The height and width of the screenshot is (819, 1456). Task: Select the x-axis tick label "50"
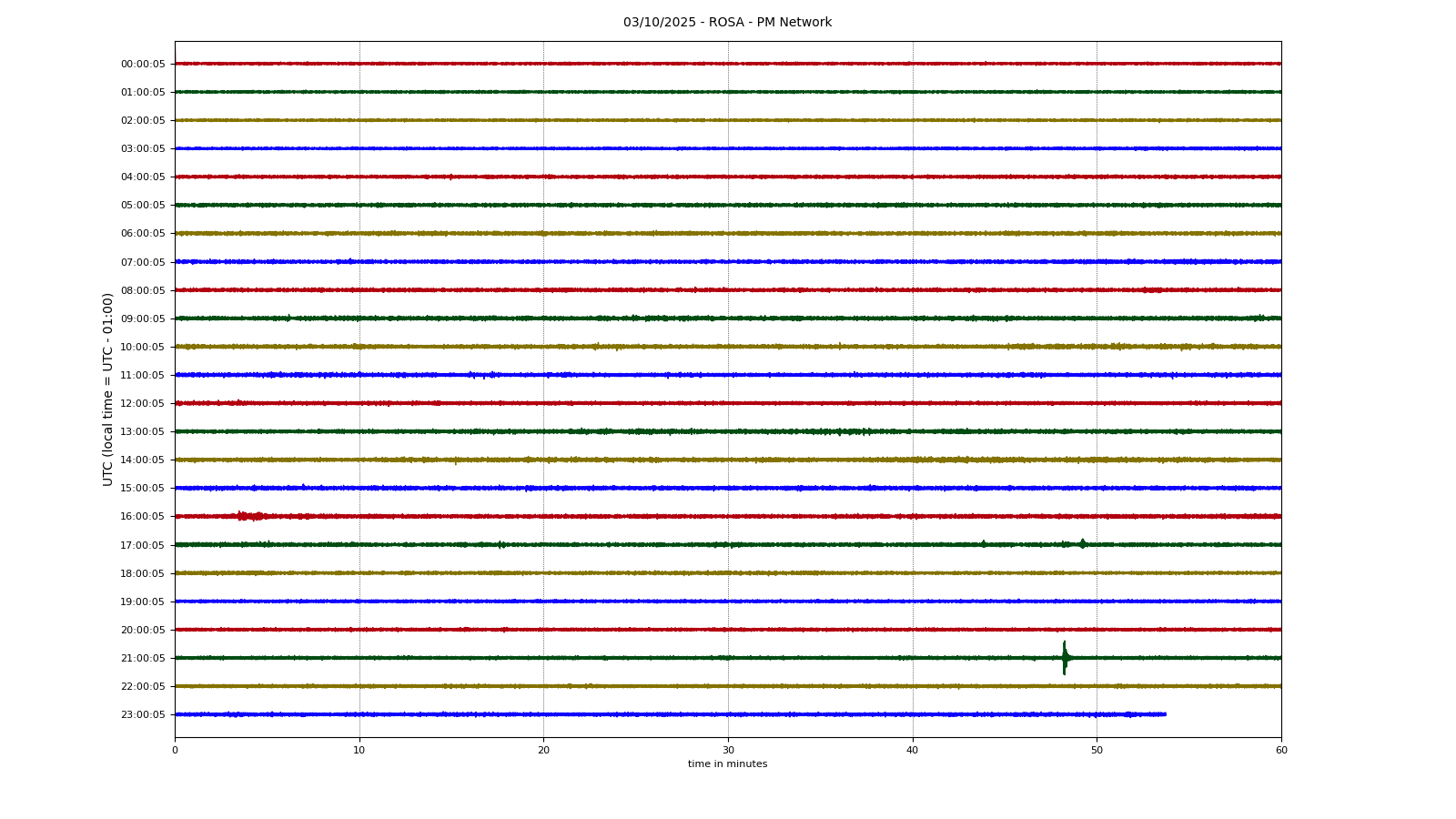1097,750
